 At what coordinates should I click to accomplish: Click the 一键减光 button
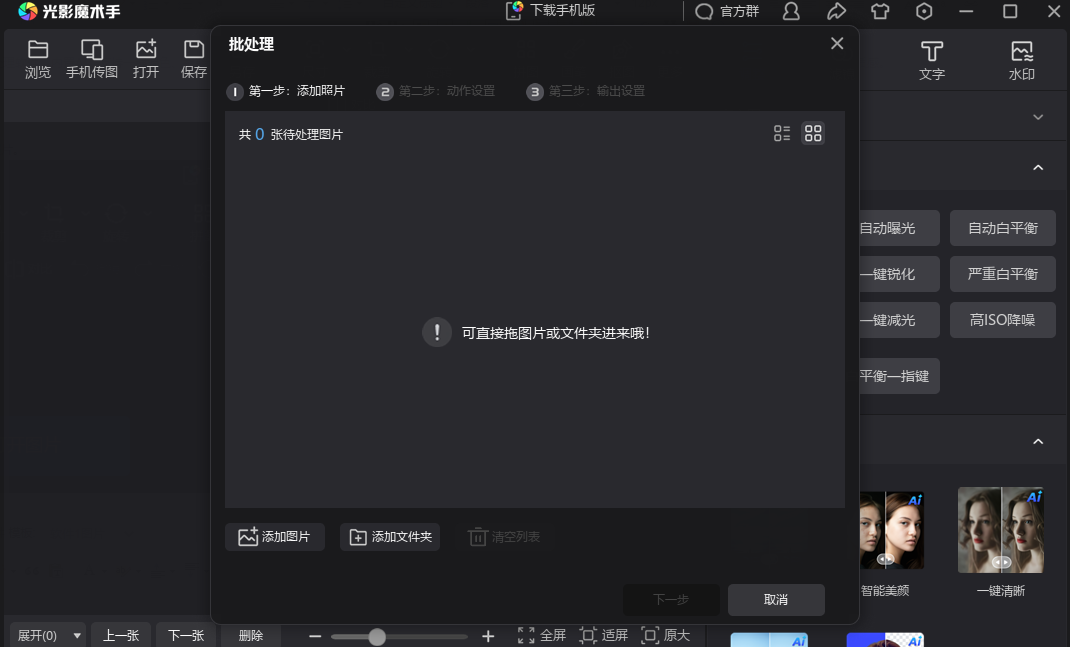coord(899,320)
